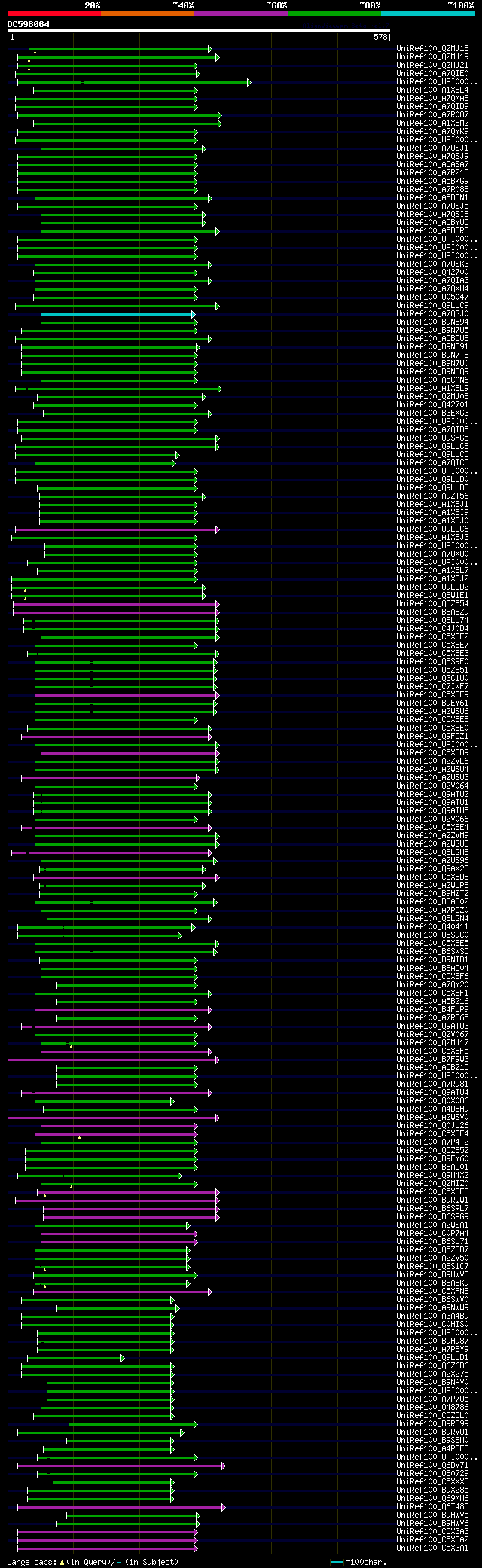Screen dimensions: 482x1568
Task: Click the cyan alignment bar for A7QSJ0
Action: (x=117, y=314)
